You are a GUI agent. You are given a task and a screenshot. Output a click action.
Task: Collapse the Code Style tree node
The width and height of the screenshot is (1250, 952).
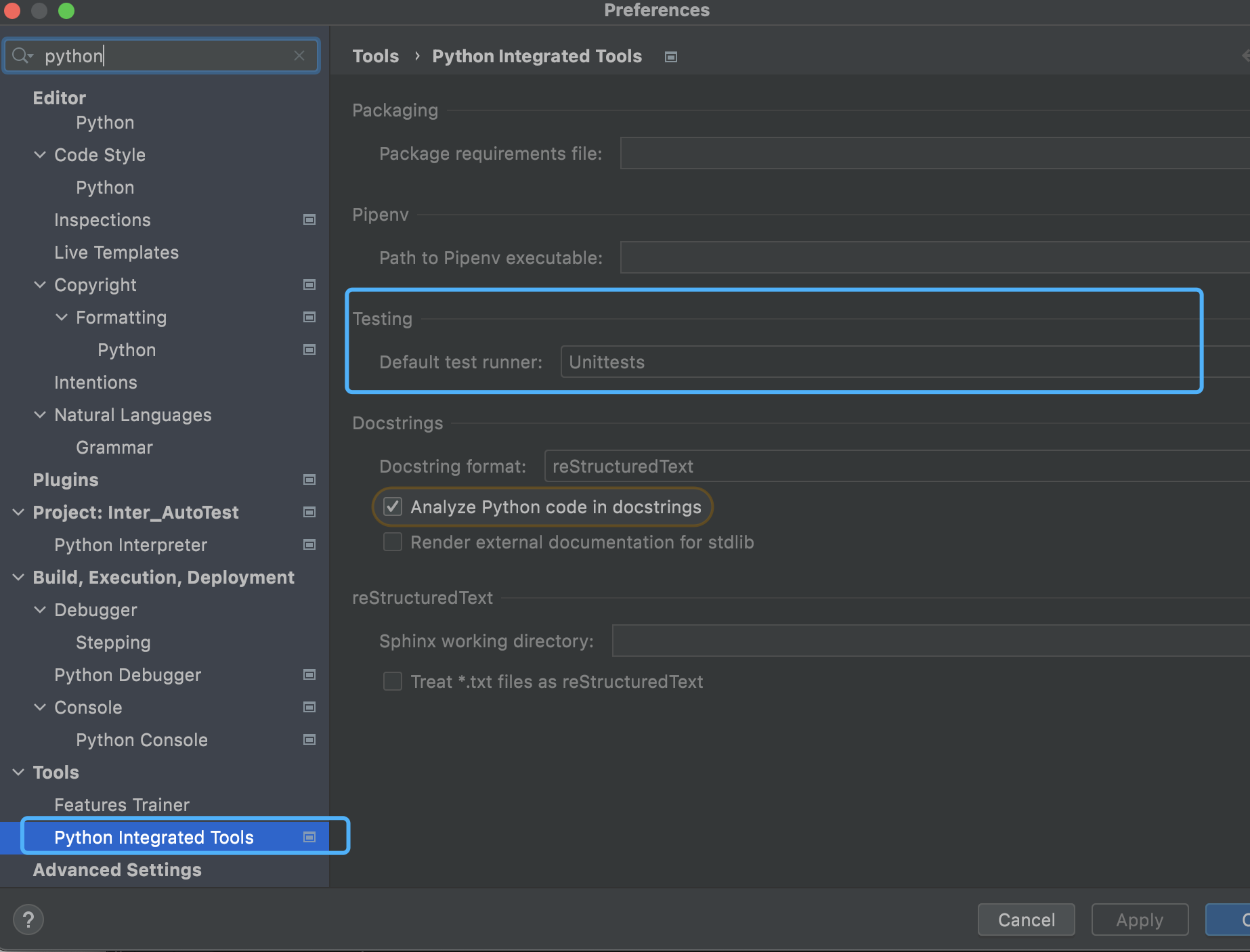coord(40,154)
